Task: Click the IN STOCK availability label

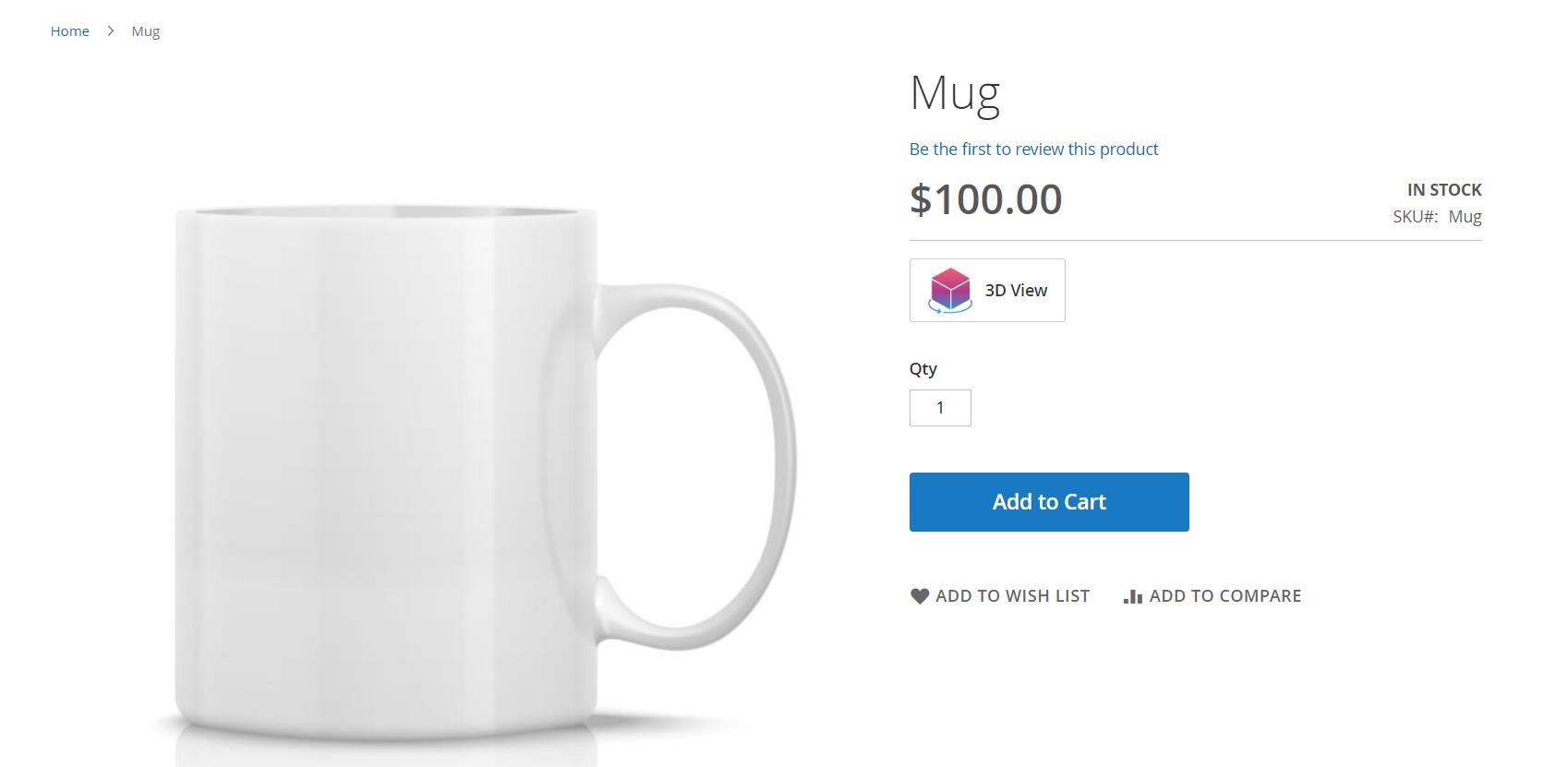Action: click(1444, 190)
